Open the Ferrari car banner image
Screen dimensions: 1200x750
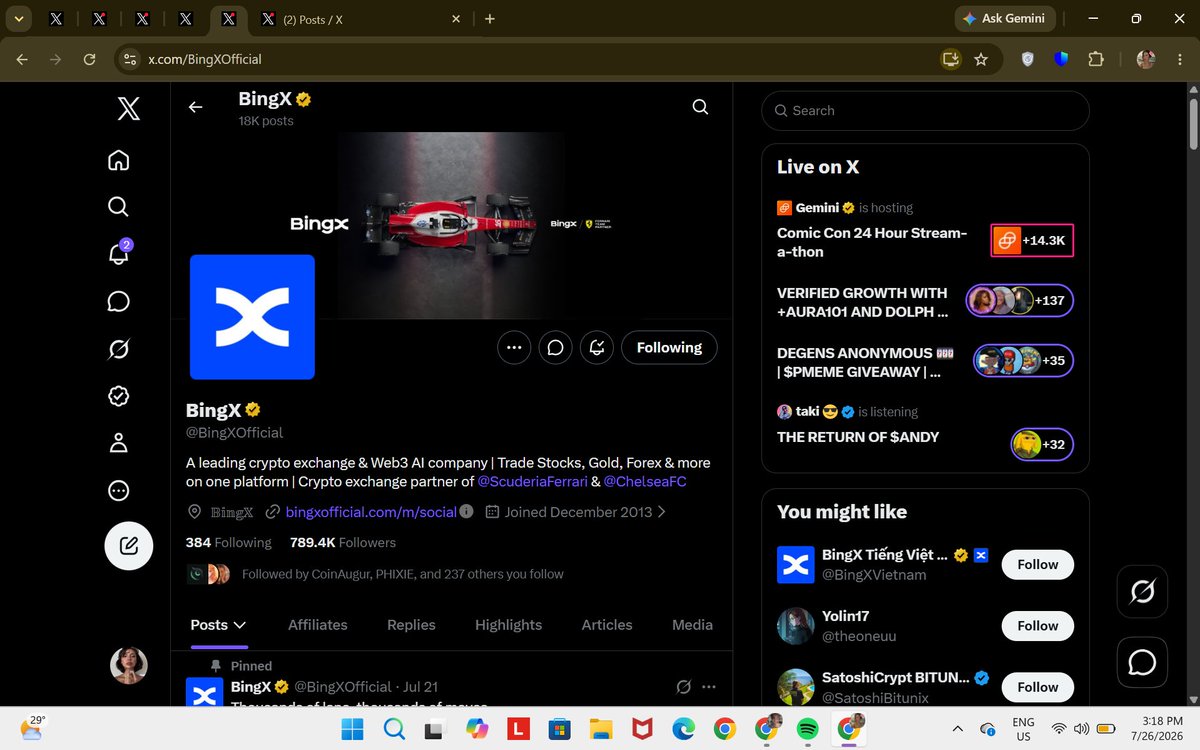pos(451,225)
